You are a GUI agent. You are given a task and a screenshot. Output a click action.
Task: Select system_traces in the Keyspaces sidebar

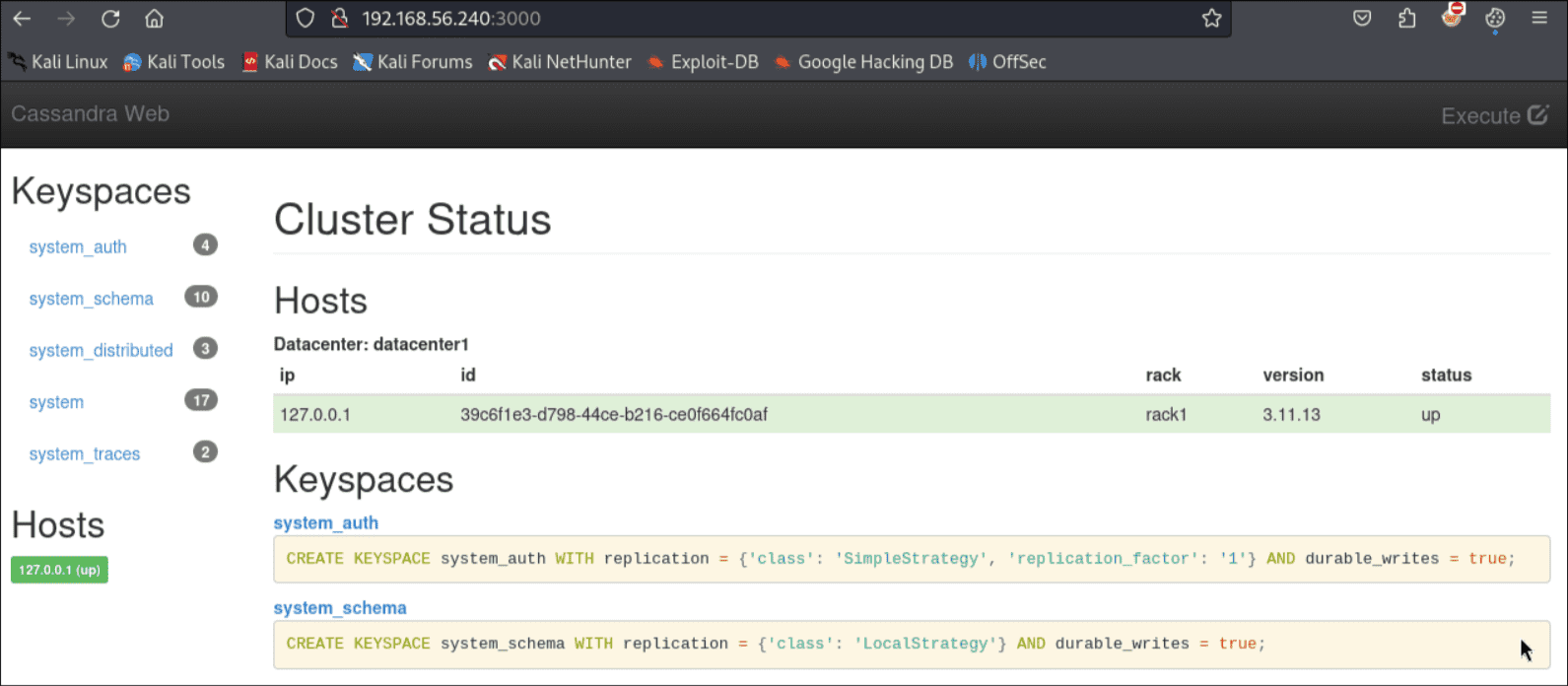click(85, 454)
